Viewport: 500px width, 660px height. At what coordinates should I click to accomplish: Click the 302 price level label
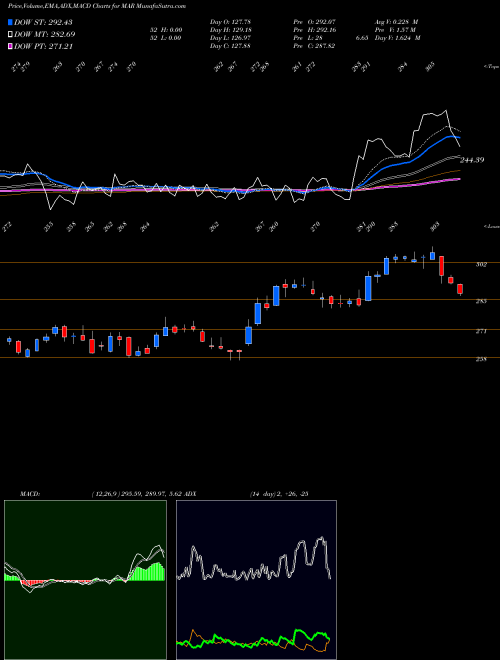(481, 264)
